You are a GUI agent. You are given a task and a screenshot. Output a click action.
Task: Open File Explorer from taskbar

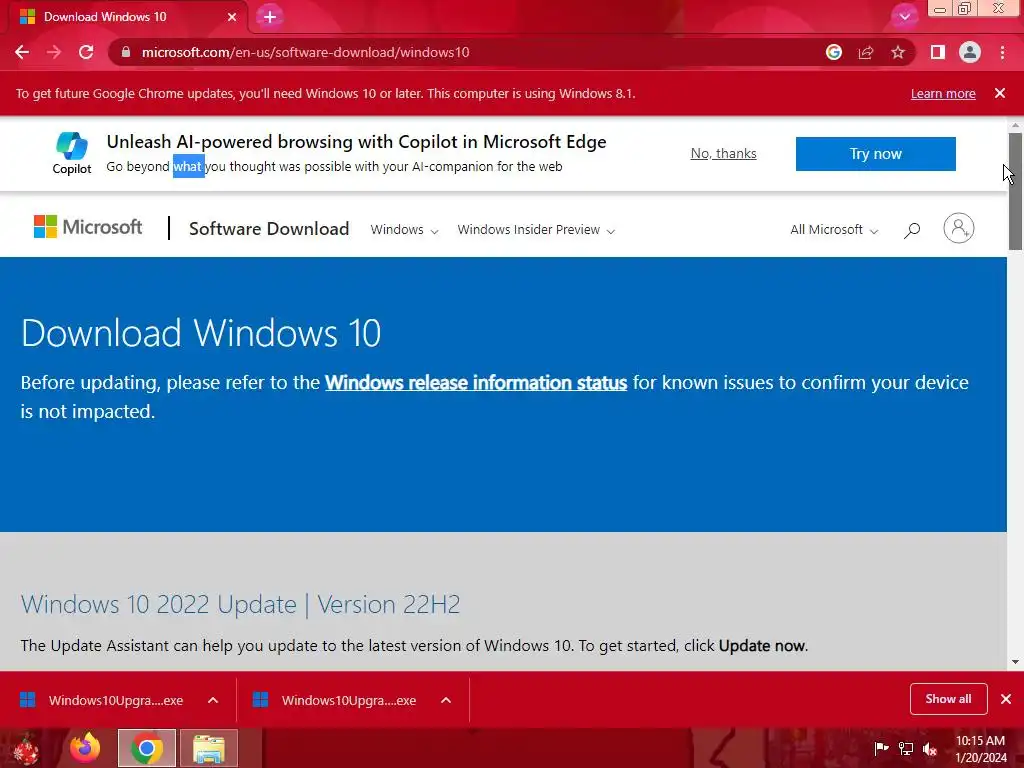(209, 748)
